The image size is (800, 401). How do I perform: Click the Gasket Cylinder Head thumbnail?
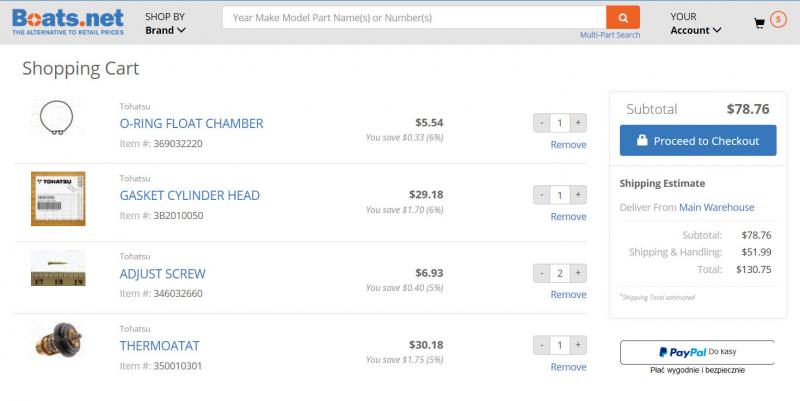click(x=58, y=197)
